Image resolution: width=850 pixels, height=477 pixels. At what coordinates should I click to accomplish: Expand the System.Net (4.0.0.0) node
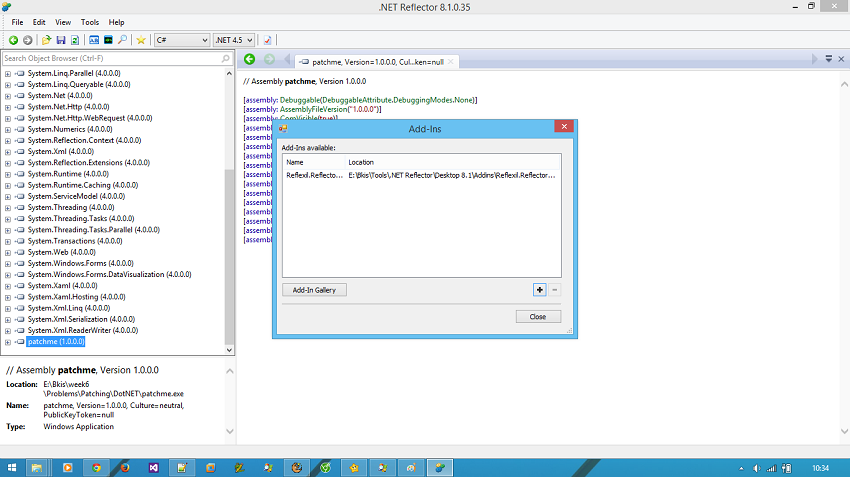(x=8, y=96)
